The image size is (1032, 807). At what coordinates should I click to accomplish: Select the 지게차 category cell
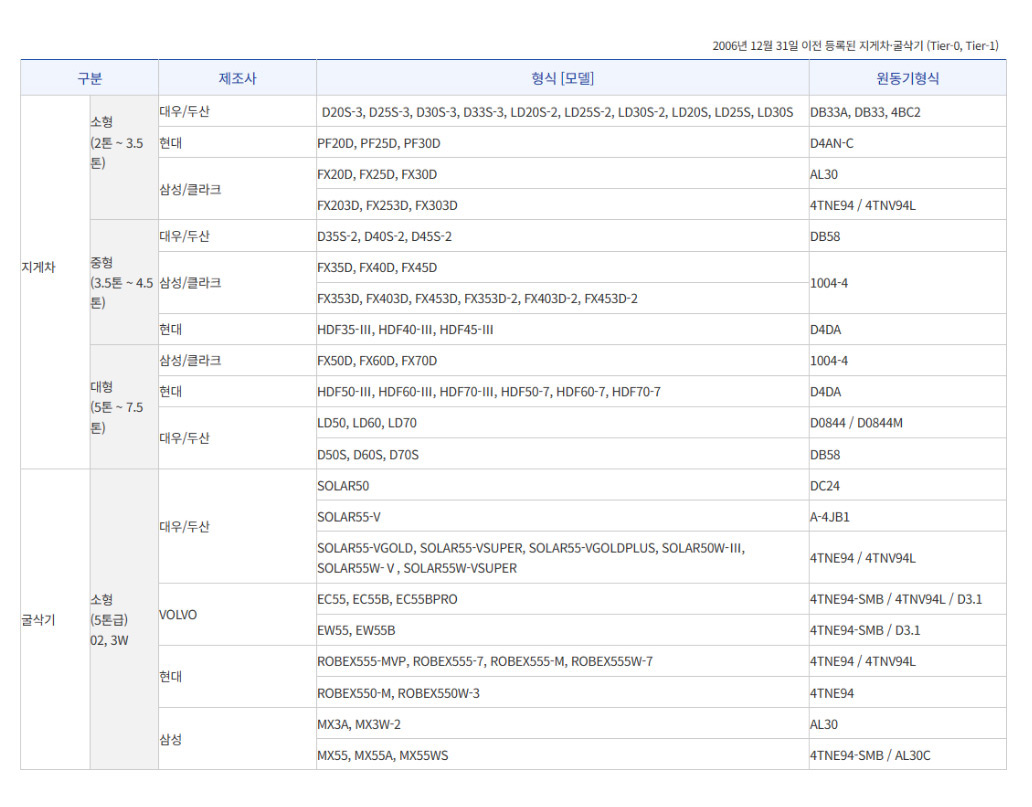coord(55,282)
